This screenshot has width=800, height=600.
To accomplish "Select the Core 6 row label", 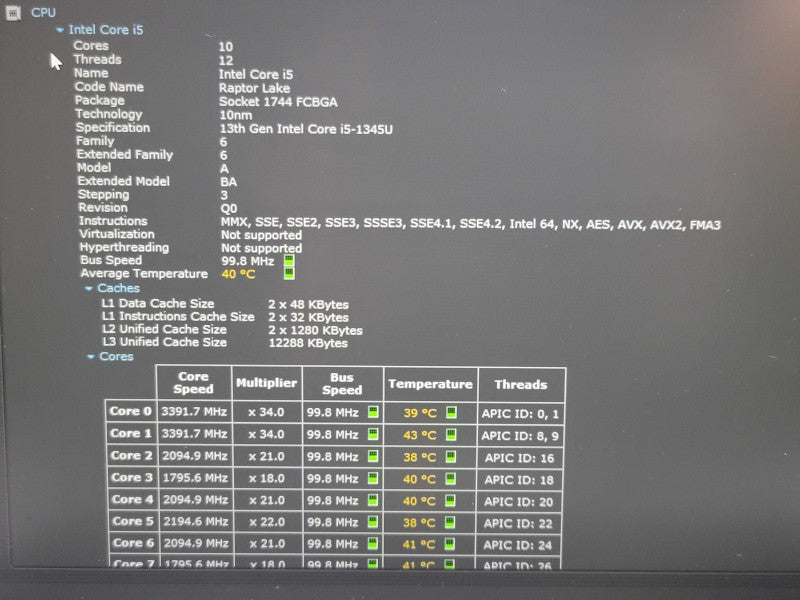I will point(134,543).
